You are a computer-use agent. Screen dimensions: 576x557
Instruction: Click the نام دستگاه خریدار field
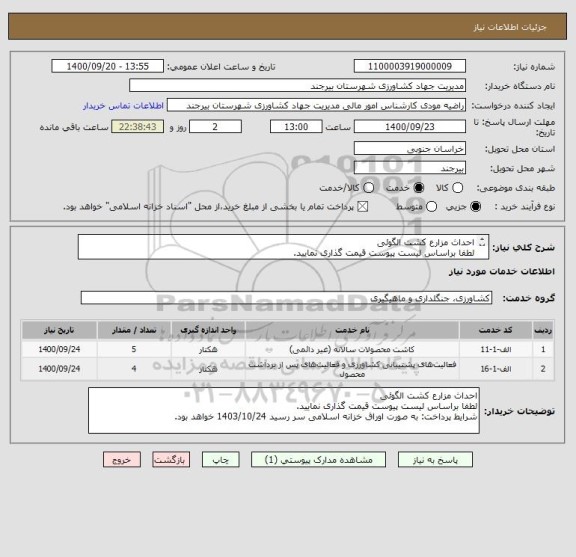(297, 86)
